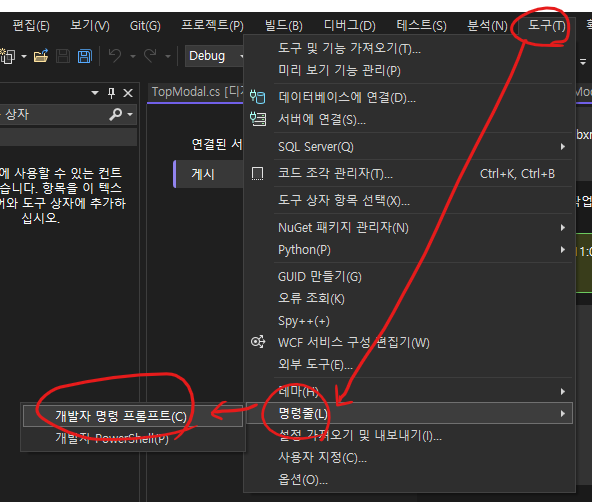Expand the NuGet package manager arrow
Viewport: 592px width, 502px height.
(563, 228)
